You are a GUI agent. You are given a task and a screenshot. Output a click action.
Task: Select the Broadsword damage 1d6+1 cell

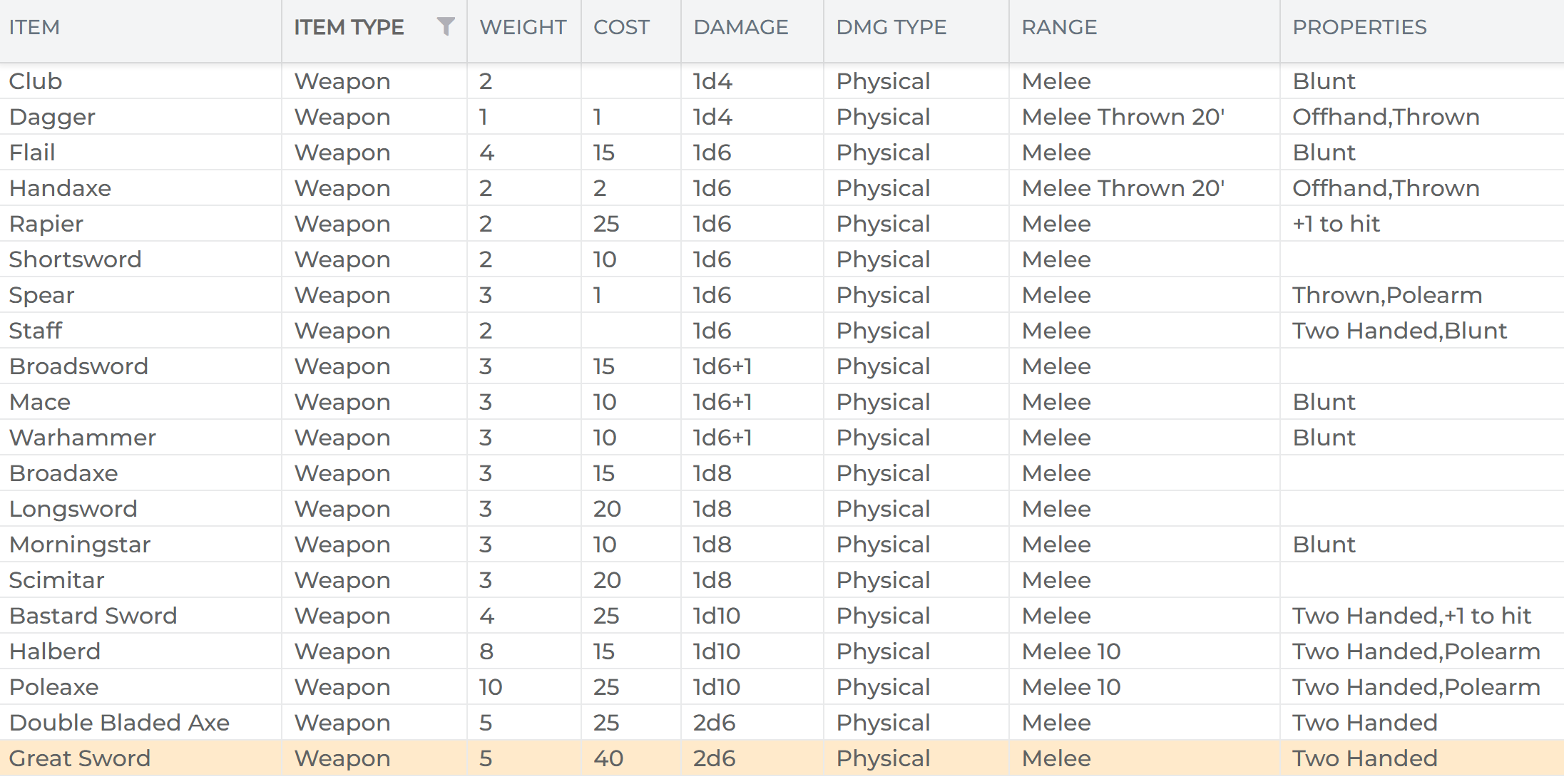tap(722, 366)
